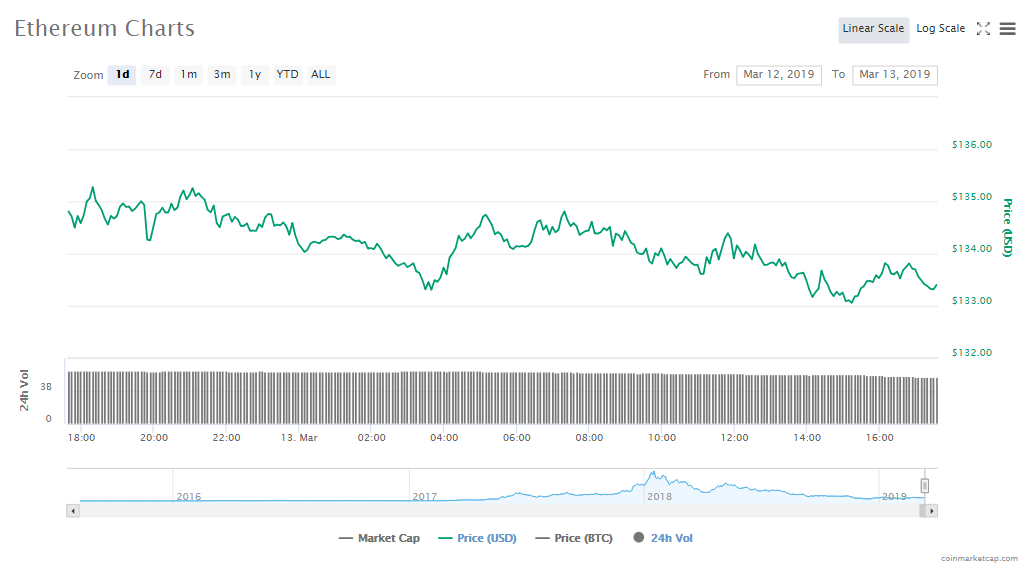This screenshot has height=574, width=1029.
Task: Hide the Price (BTC) series
Action: click(576, 538)
